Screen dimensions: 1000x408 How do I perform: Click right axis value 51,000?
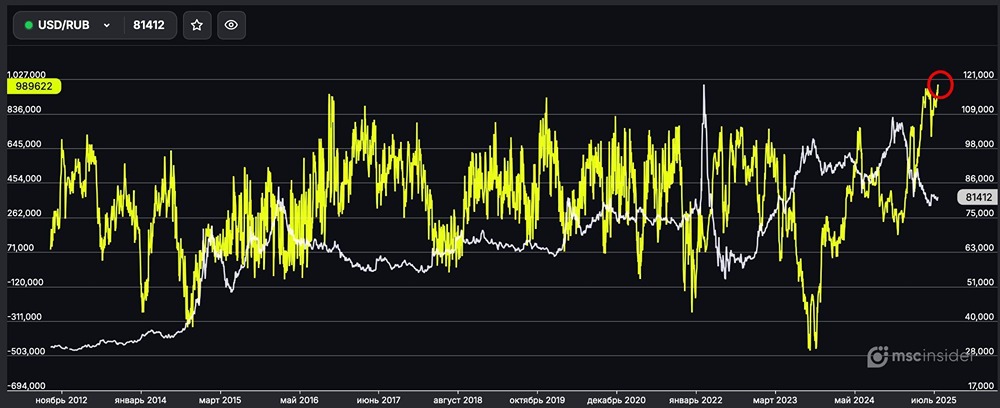[982, 283]
